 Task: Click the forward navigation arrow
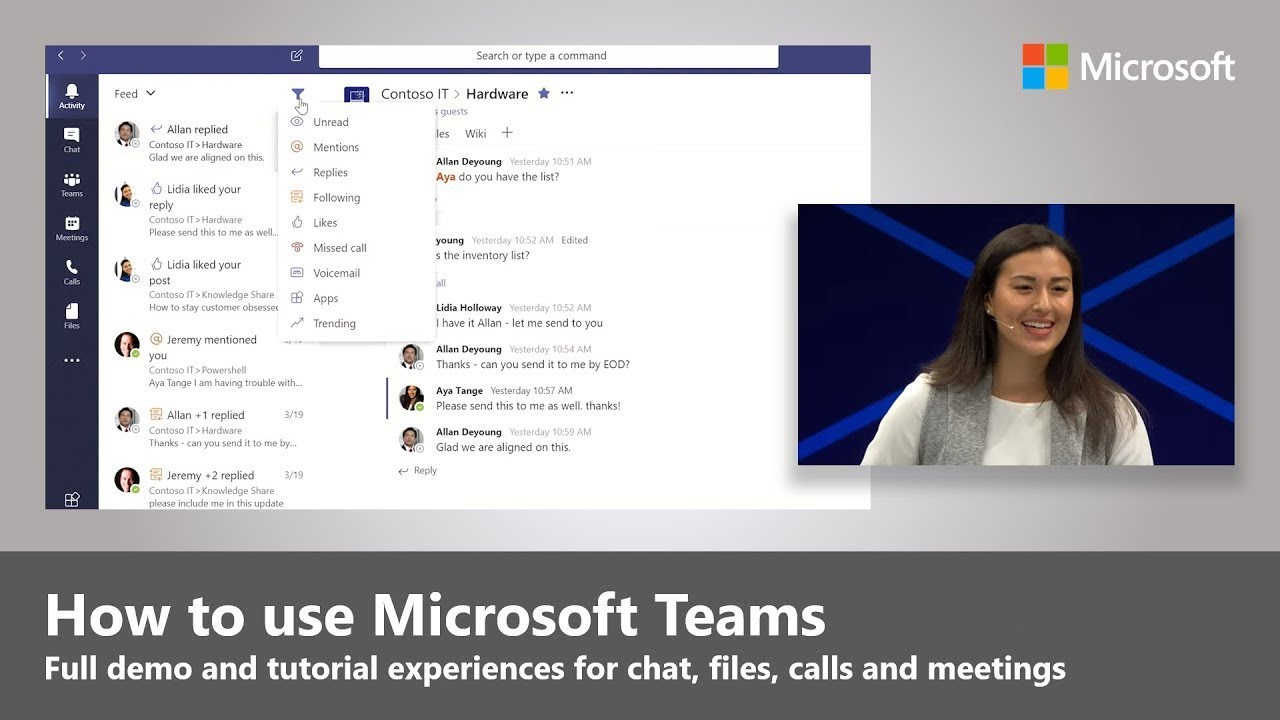83,56
